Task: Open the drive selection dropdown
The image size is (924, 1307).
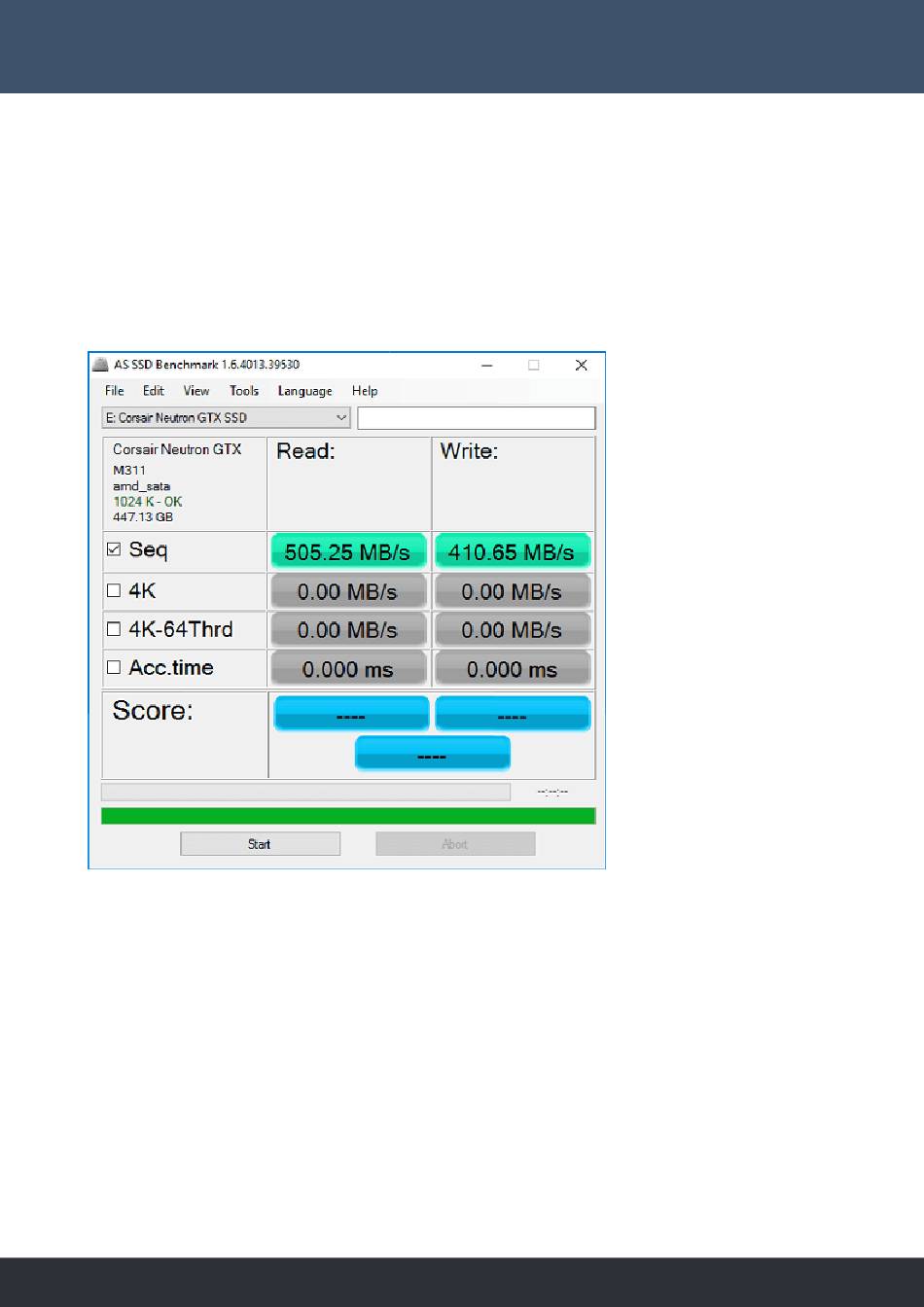Action: [226, 418]
